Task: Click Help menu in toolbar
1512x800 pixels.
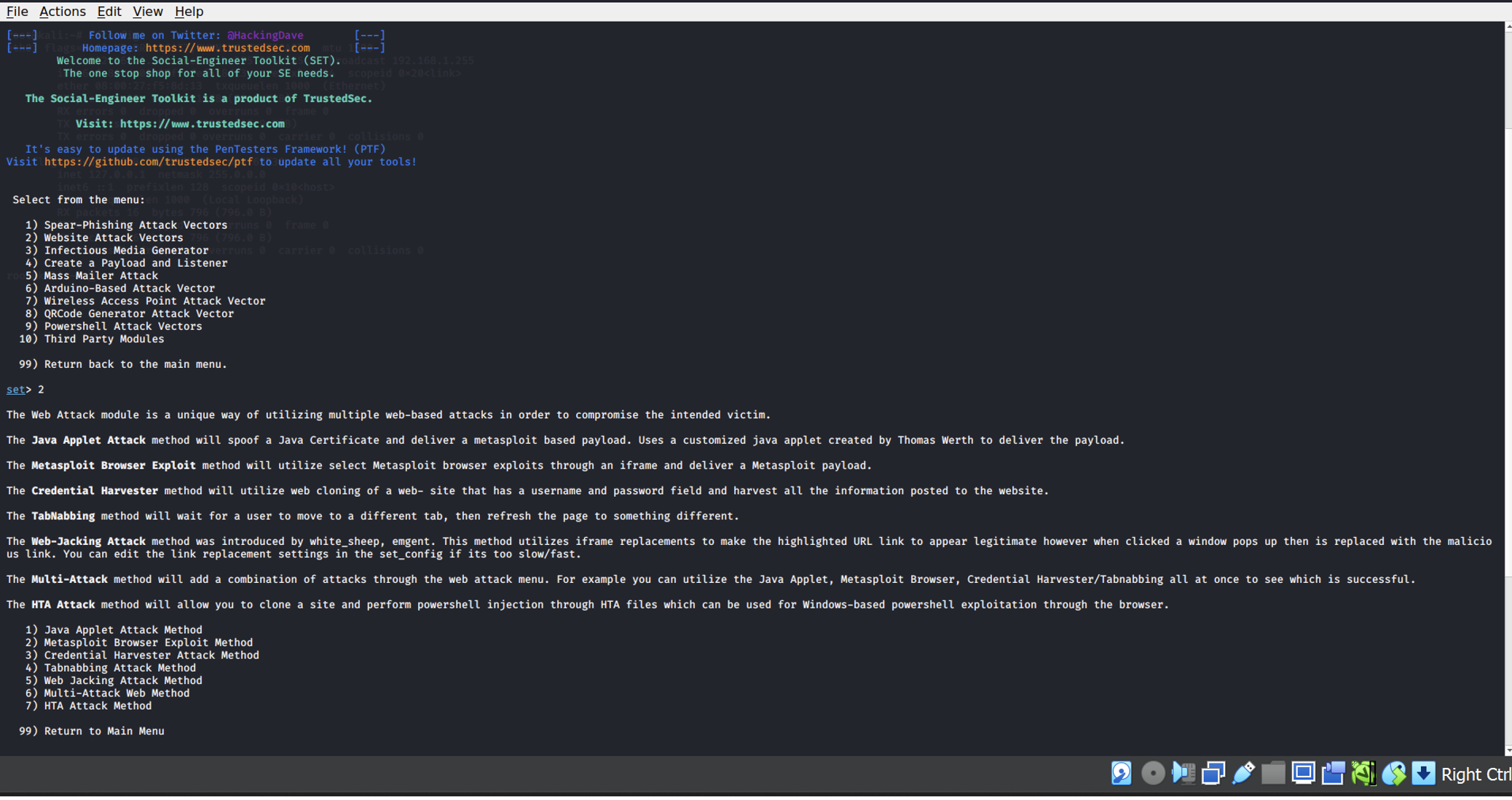Action: click(188, 11)
